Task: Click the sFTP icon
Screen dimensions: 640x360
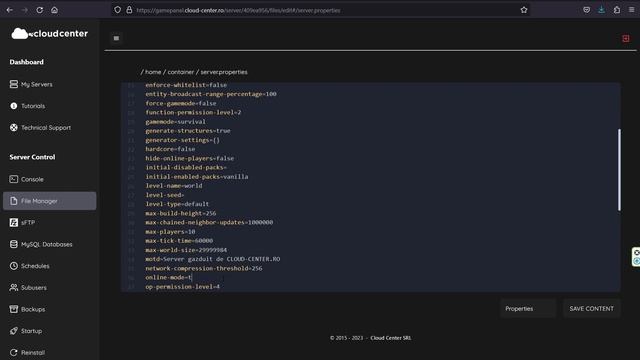Action: 13,222
